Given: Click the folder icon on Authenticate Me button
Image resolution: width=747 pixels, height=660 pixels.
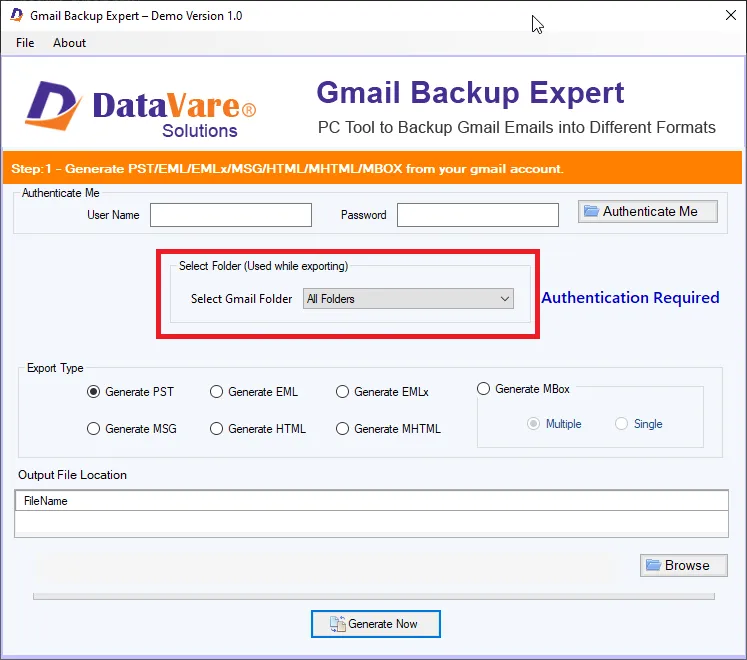Looking at the screenshot, I should click(x=591, y=211).
